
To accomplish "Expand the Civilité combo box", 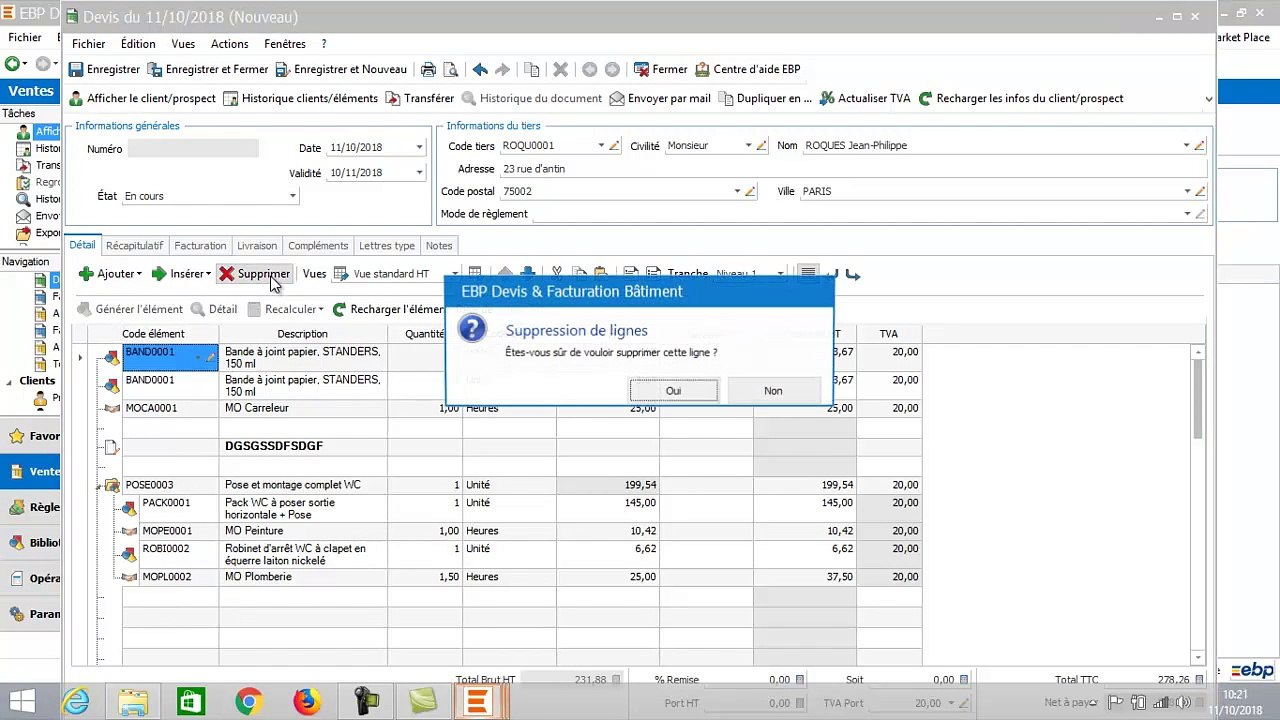I will point(747,146).
